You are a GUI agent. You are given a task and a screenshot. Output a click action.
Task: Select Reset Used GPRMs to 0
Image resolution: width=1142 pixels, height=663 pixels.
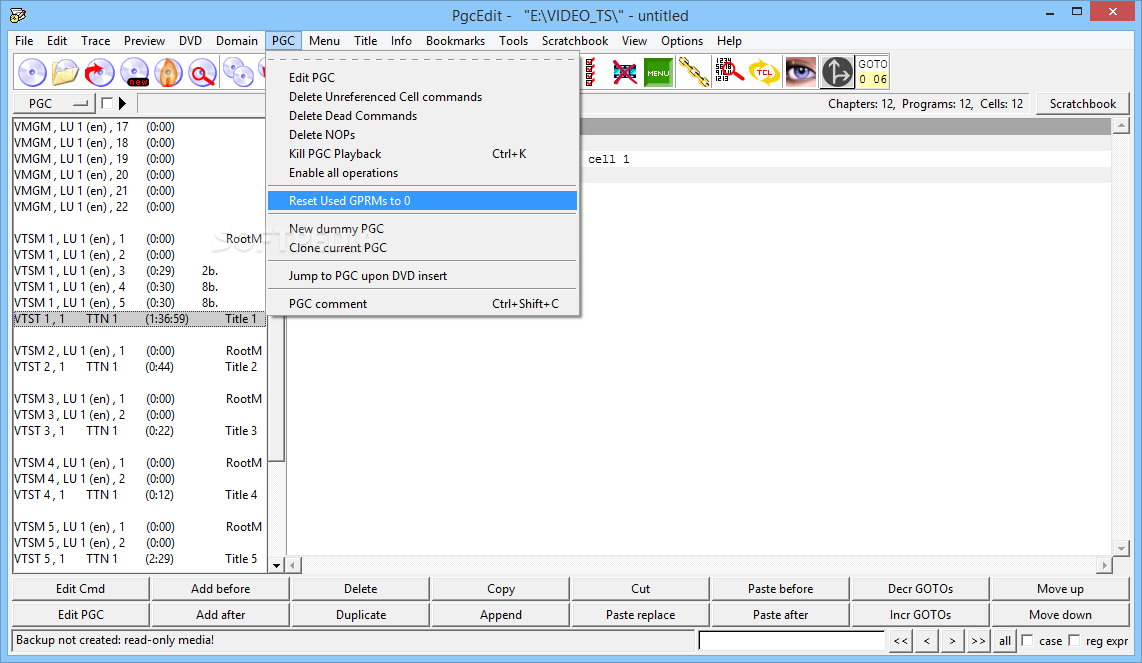(422, 200)
